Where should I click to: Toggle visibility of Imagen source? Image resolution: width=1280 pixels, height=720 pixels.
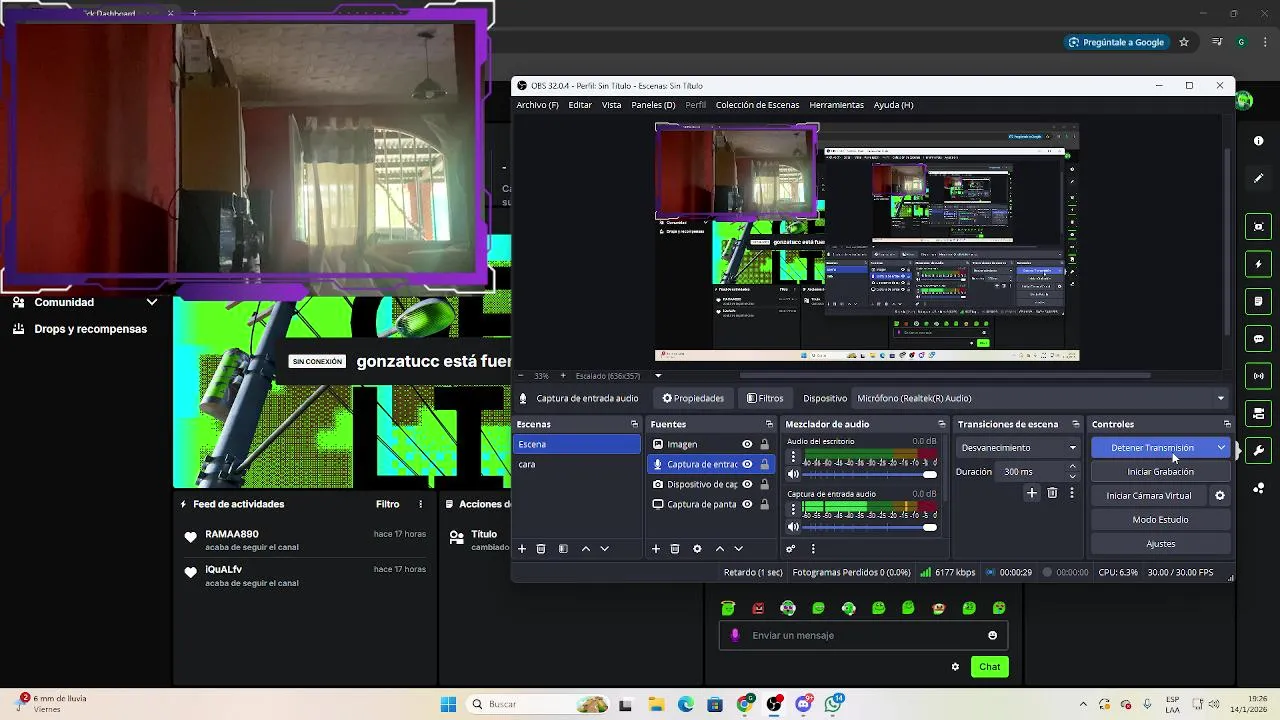pos(747,444)
